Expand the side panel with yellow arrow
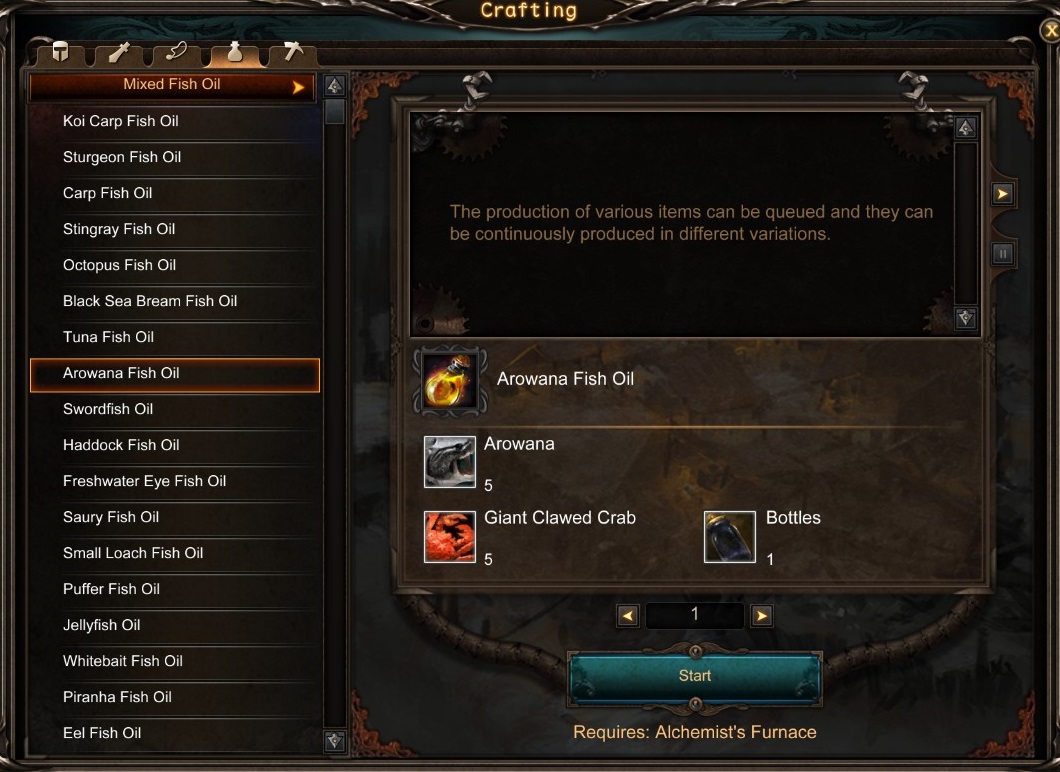This screenshot has height=772, width=1060. (x=1003, y=194)
